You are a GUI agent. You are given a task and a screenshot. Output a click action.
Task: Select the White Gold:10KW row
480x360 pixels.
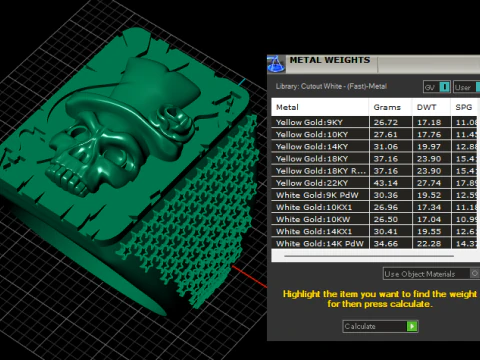[x=376, y=219]
